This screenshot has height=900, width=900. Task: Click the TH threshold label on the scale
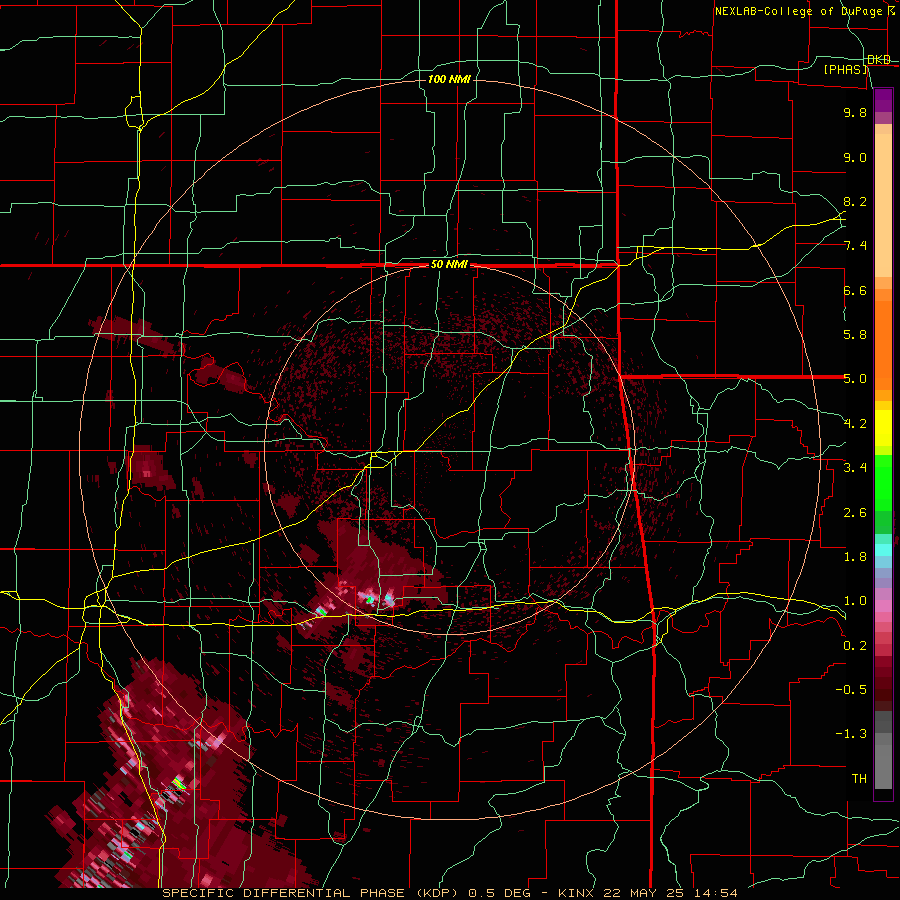(x=859, y=779)
